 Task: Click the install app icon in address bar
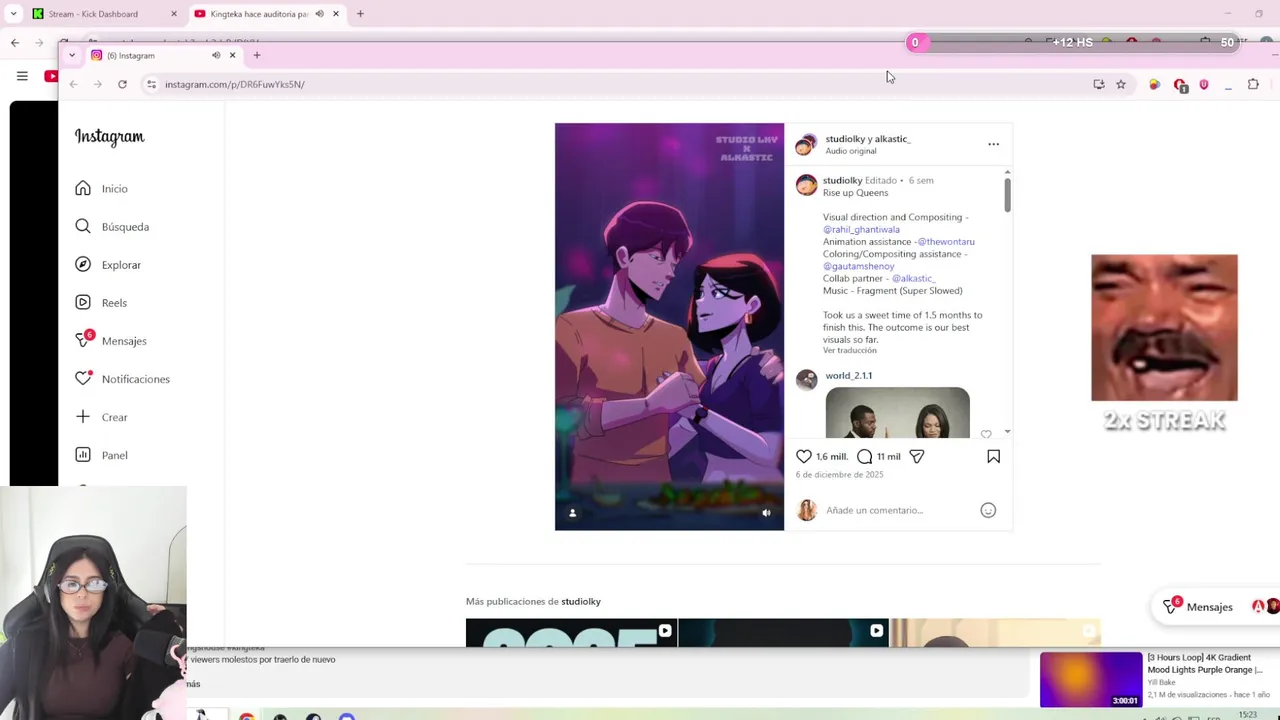[x=1099, y=84]
